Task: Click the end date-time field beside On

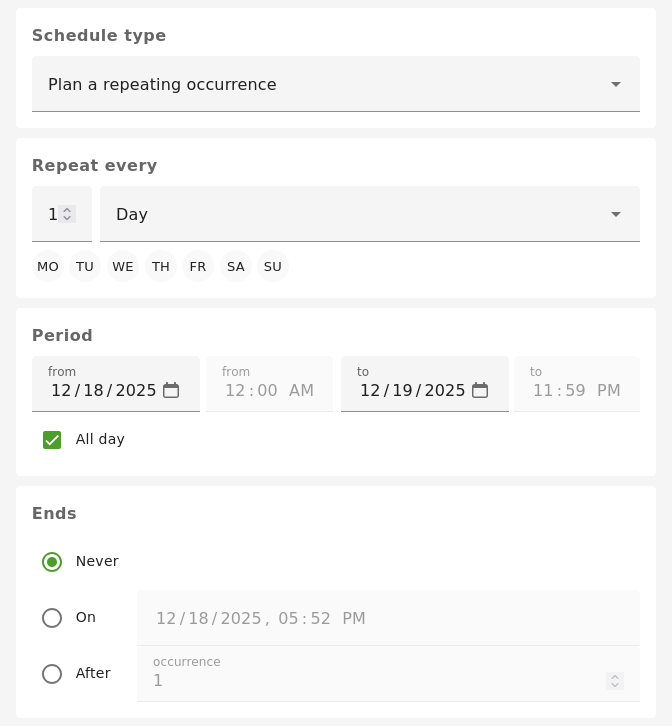Action: tap(388, 618)
